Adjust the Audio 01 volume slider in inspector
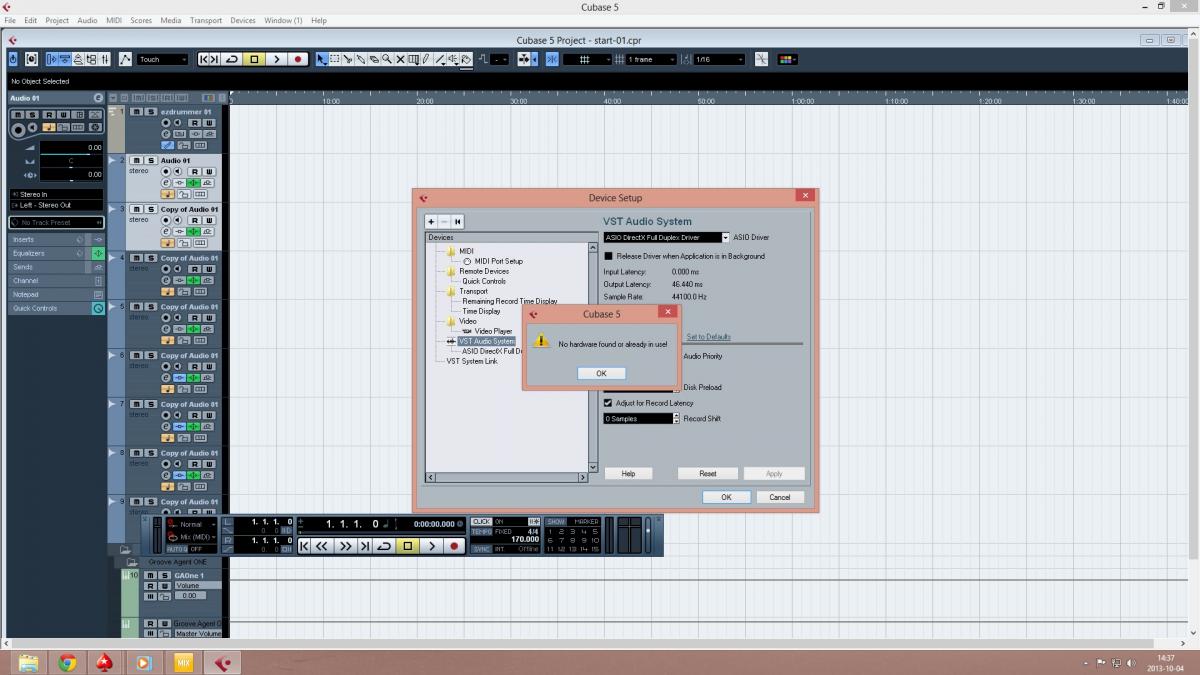 70,147
